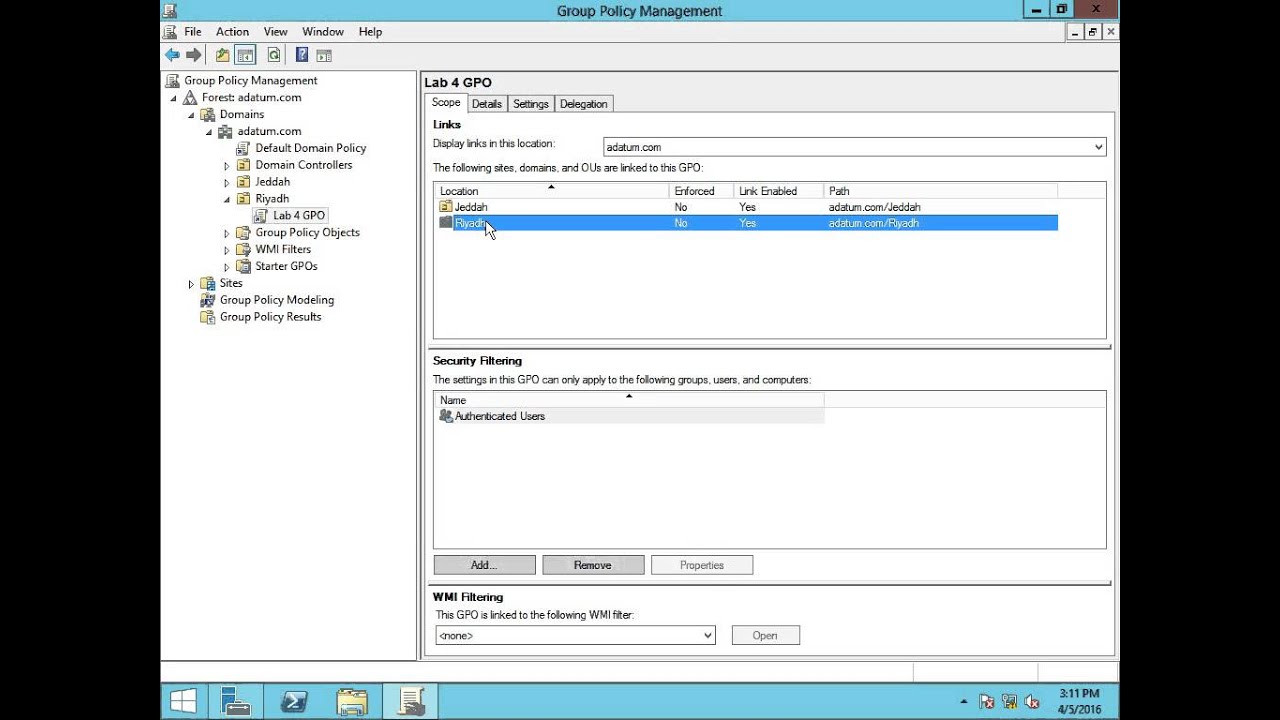Open Server Manager from the taskbar
Viewport: 1280px width, 720px height.
pos(236,700)
